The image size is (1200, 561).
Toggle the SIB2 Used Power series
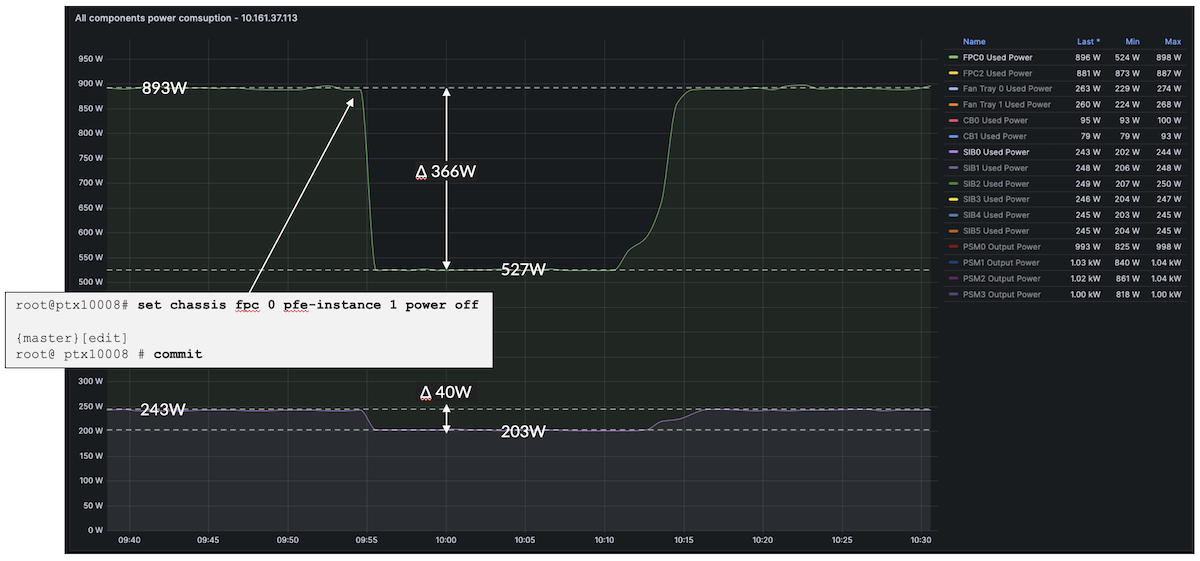[x=995, y=184]
